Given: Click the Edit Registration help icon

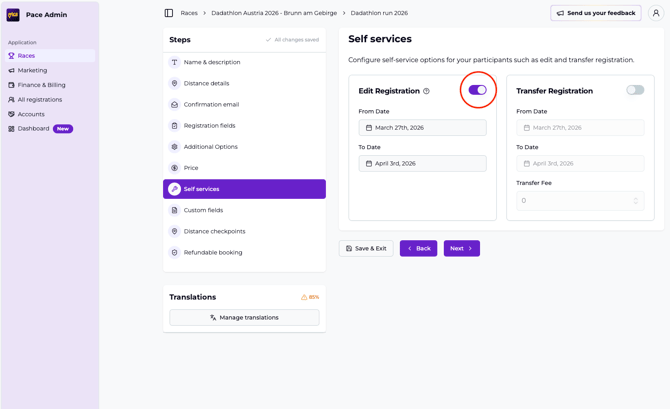Looking at the screenshot, I should point(426,91).
